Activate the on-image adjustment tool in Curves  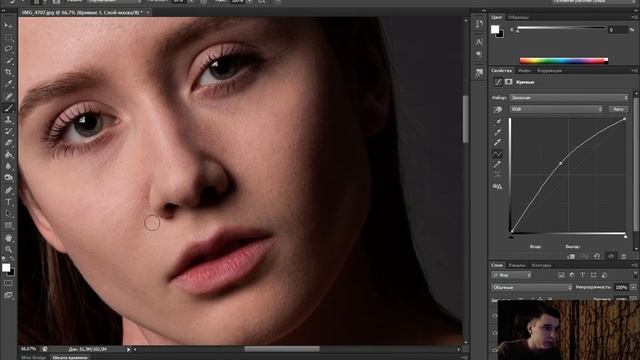498,109
